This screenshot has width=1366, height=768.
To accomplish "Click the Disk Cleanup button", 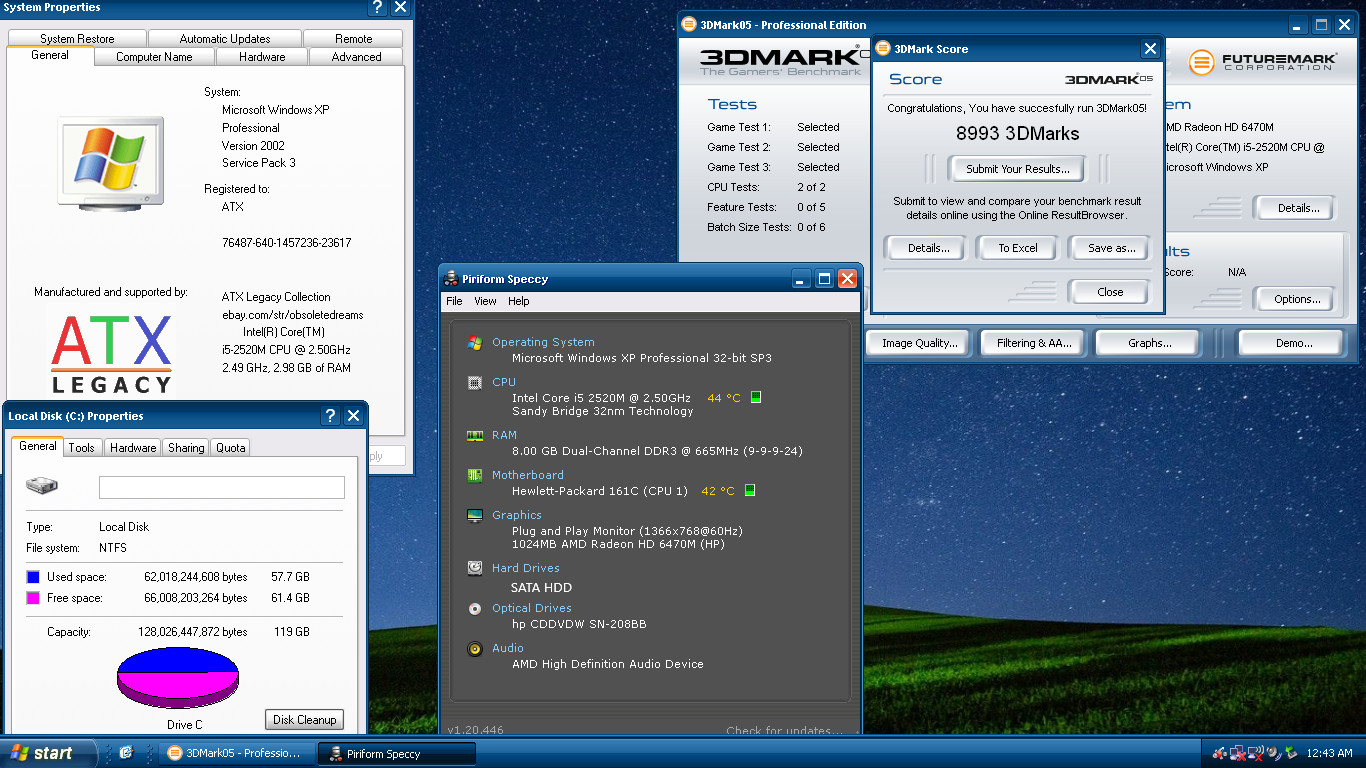I will (x=305, y=720).
